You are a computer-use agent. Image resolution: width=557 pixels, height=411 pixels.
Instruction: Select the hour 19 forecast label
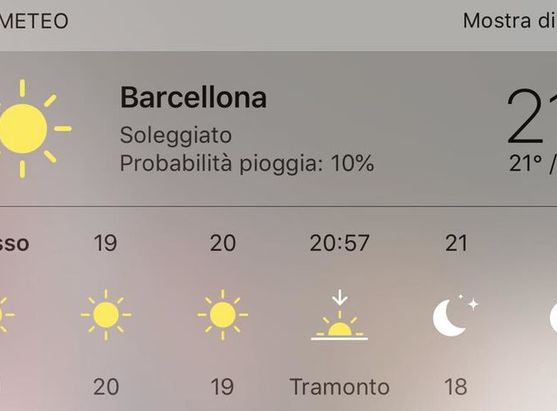click(x=106, y=243)
